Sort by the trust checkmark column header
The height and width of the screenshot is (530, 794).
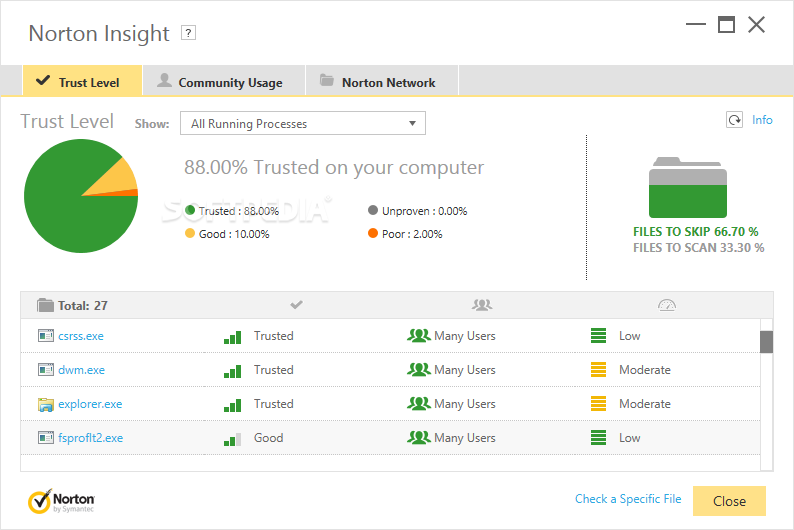297,305
